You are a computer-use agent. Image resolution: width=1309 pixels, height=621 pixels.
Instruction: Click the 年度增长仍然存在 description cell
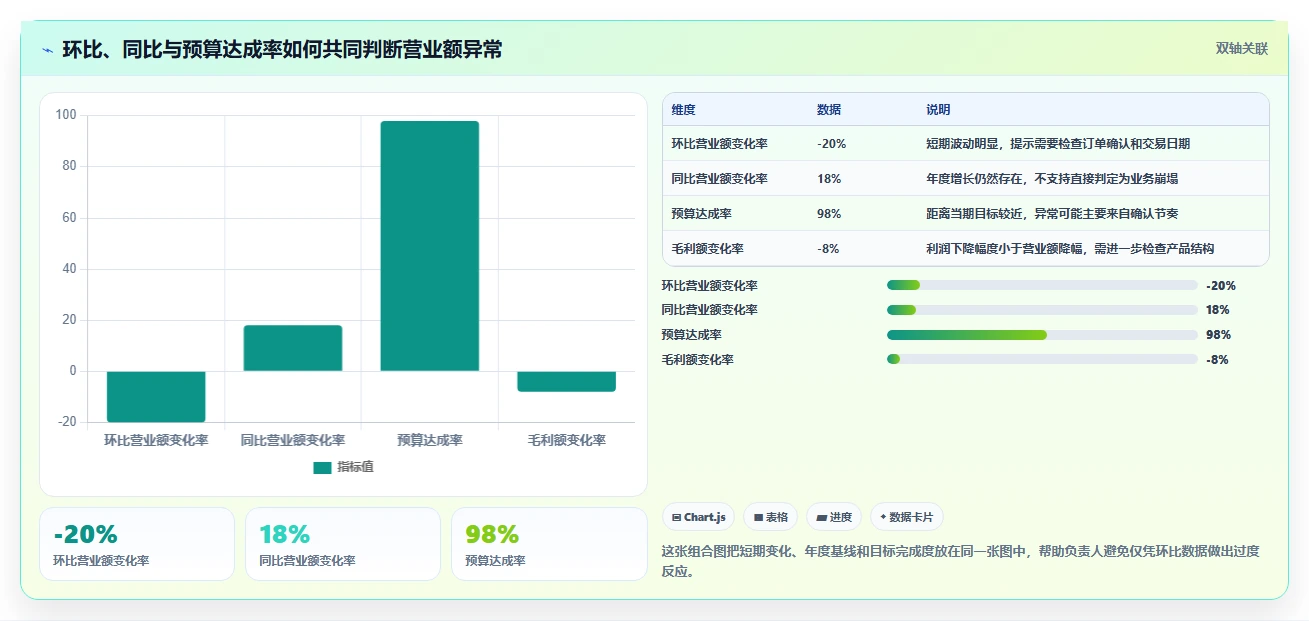1052,179
